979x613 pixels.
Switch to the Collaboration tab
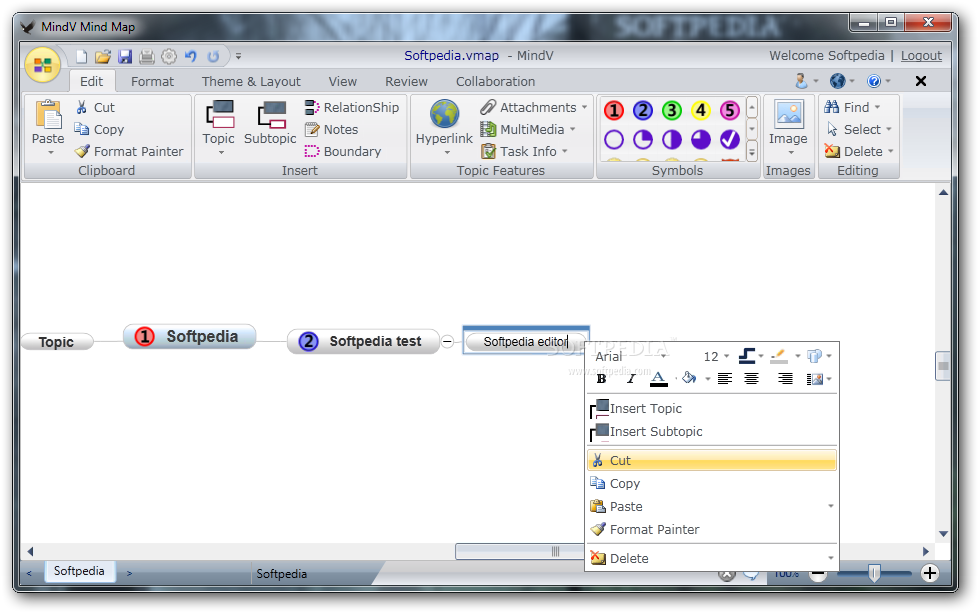[x=495, y=82]
